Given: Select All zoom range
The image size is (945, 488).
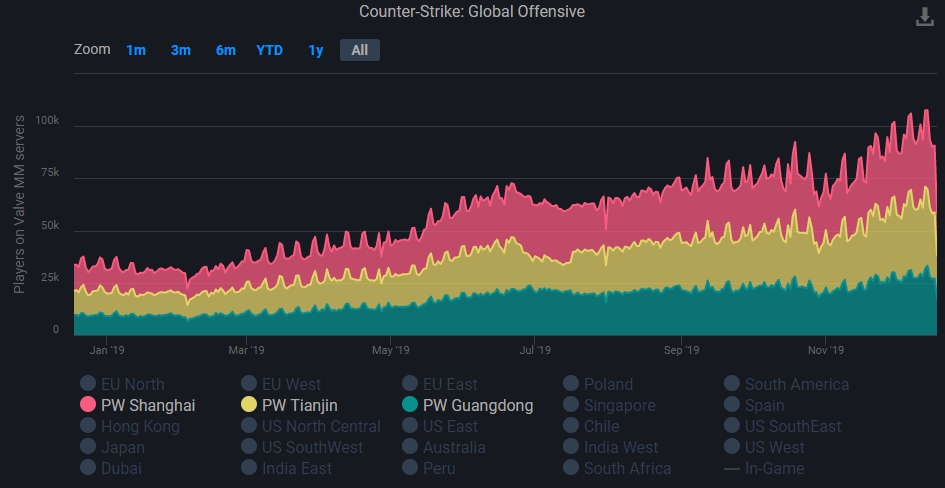Looking at the screenshot, I should coord(360,50).
